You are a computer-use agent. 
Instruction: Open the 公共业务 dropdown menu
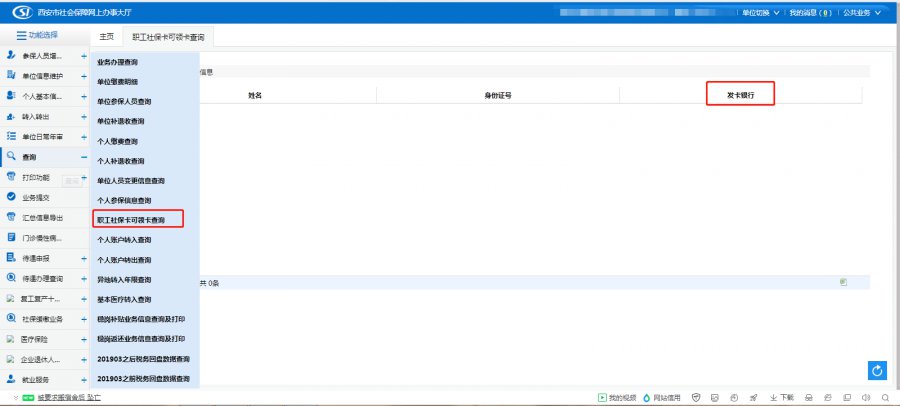[x=862, y=13]
